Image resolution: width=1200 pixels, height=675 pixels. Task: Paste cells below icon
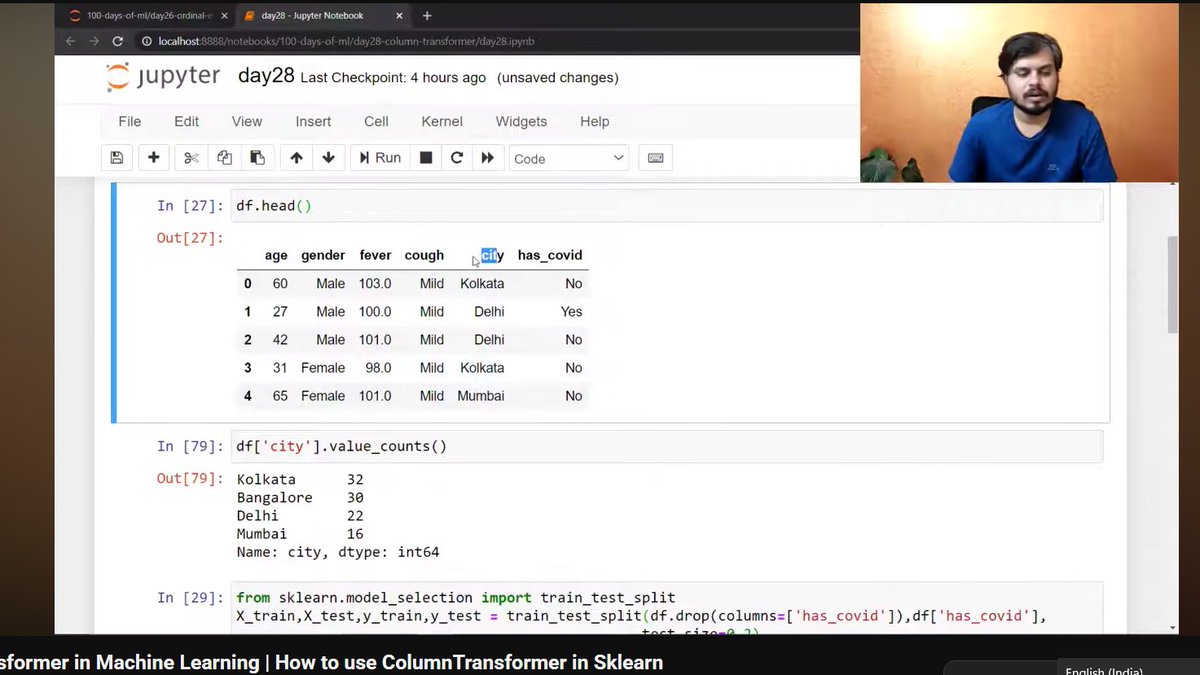point(257,158)
